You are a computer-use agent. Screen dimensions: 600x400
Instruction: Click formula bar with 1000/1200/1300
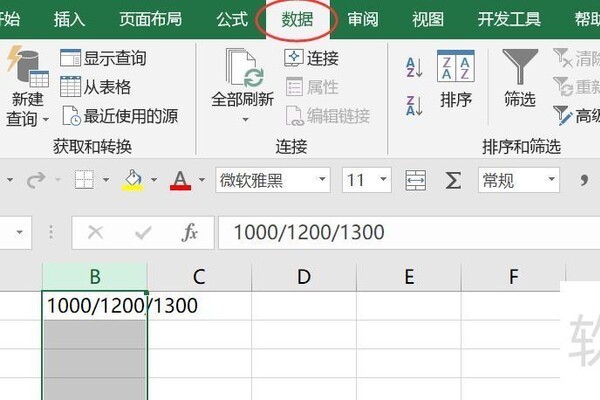pyautogui.click(x=409, y=233)
